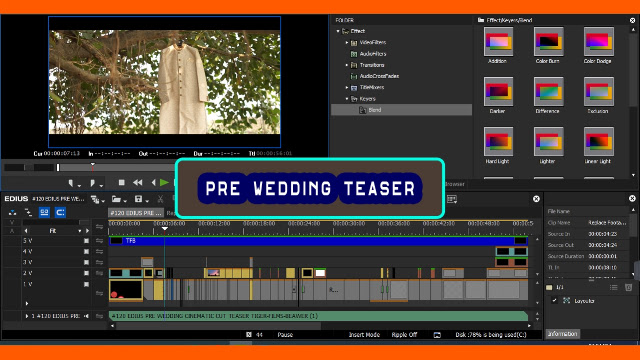Collapse the Keyers folder
Viewport: 640px width, 360px height.
click(347, 99)
